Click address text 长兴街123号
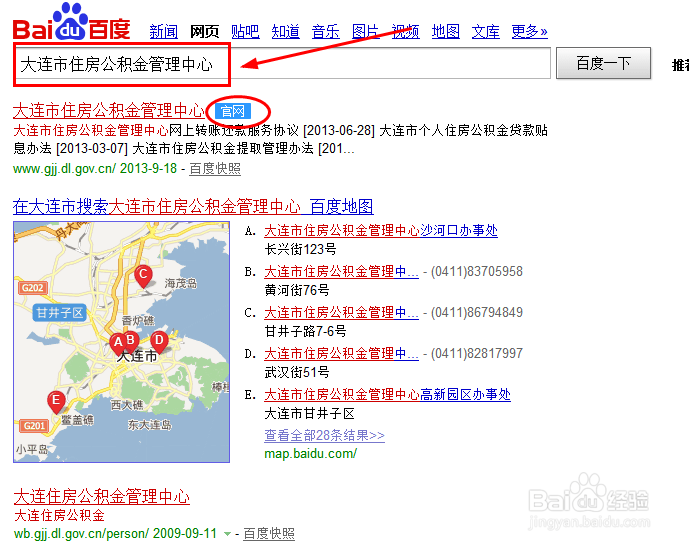 [x=301, y=249]
